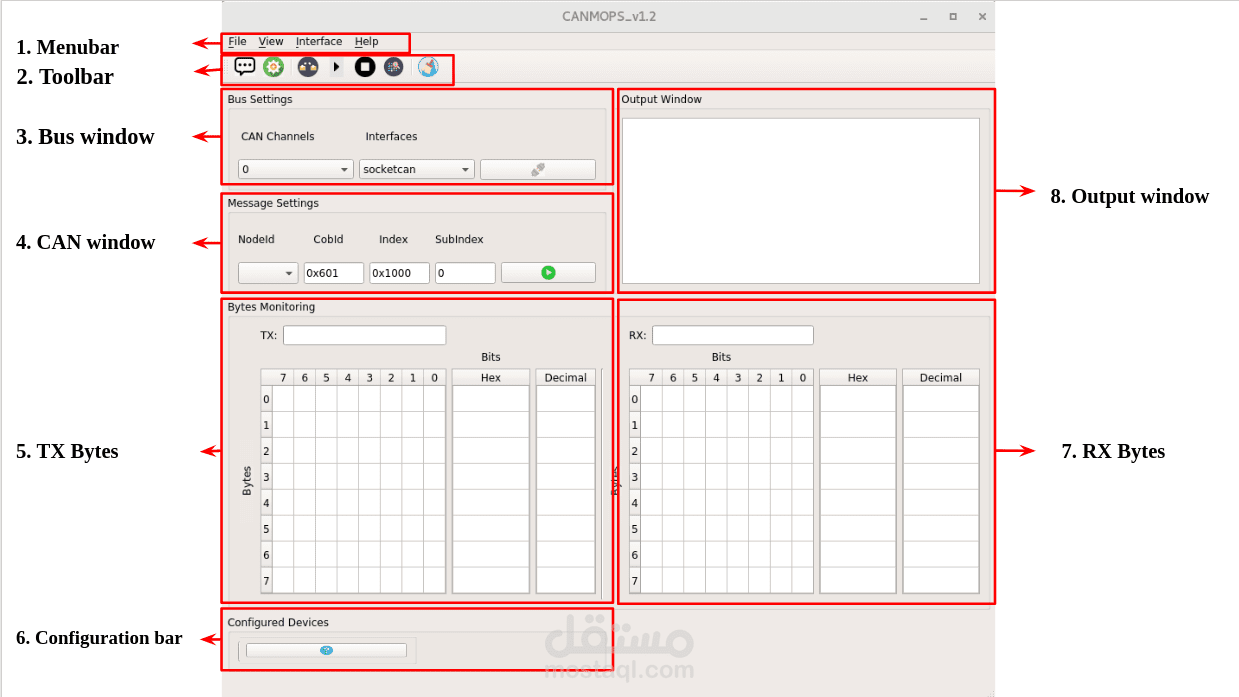1239x697 pixels.
Task: Click bit 7 column header in RX table
Action: (651, 378)
